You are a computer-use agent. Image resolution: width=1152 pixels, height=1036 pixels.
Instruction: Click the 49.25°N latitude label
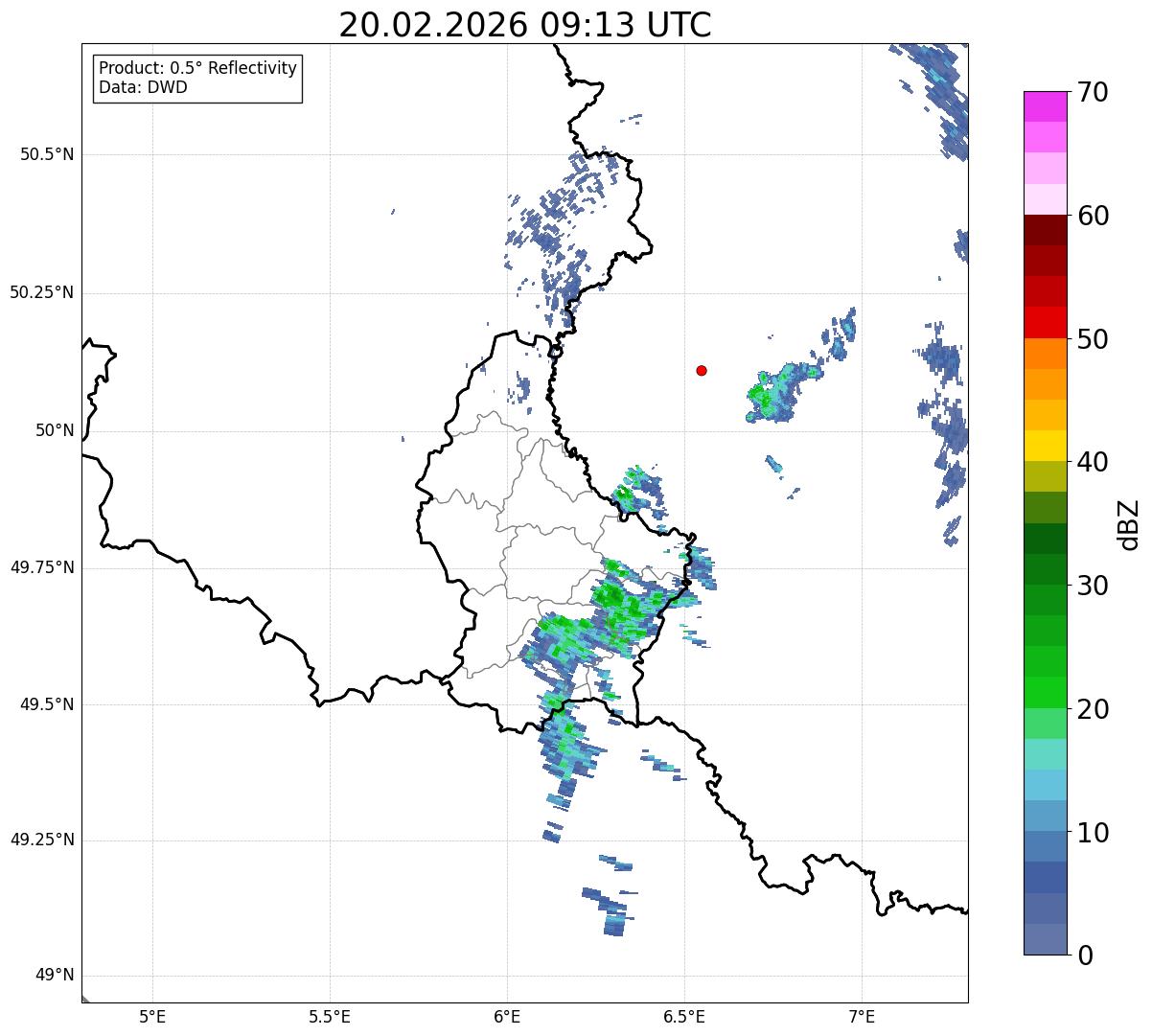[42, 840]
